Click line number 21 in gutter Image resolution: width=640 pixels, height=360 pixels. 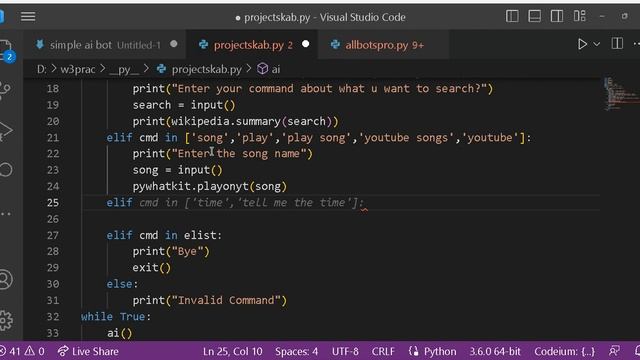point(53,138)
